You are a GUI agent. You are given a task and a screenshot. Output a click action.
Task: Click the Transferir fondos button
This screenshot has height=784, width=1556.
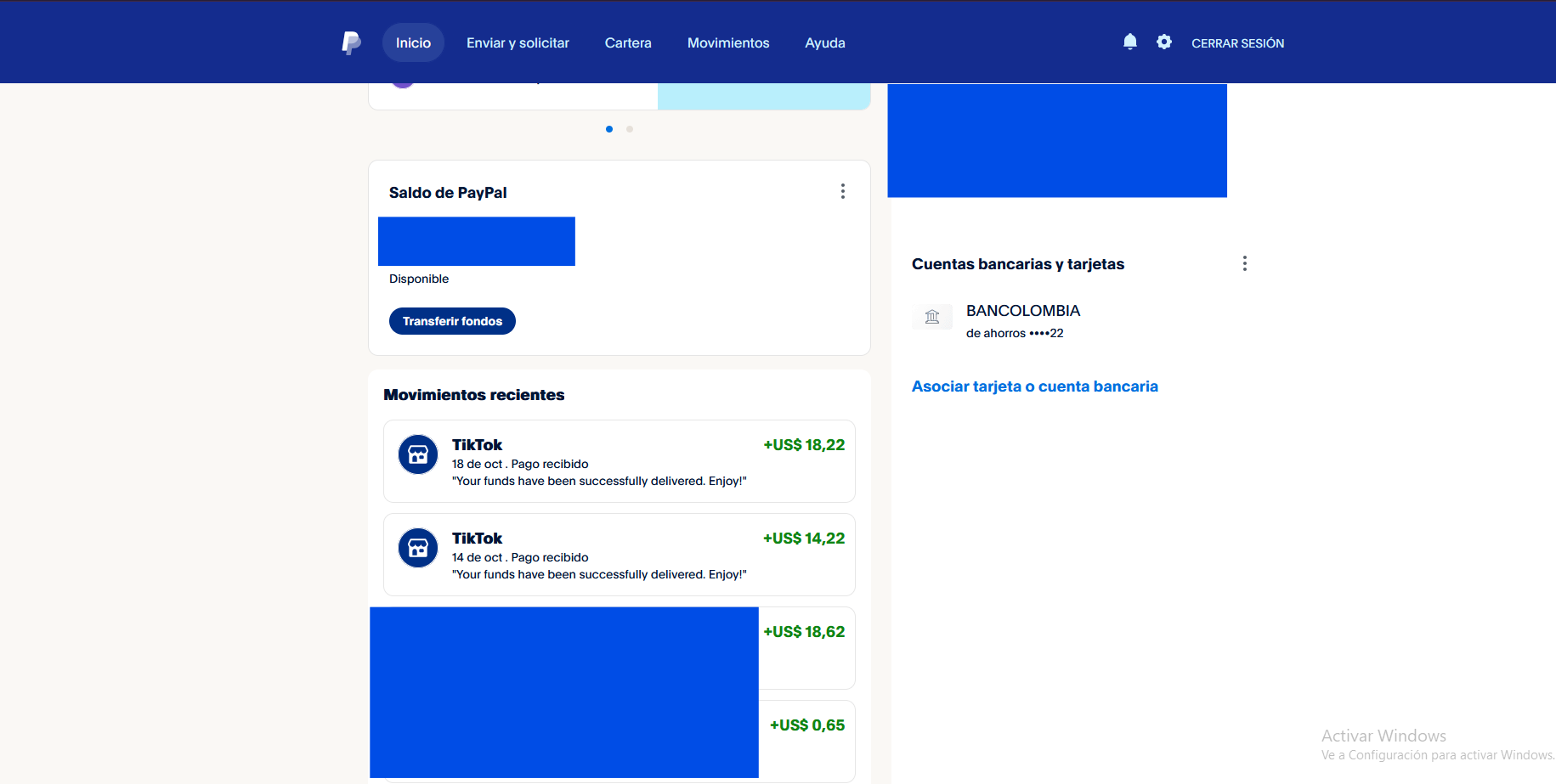tap(452, 321)
